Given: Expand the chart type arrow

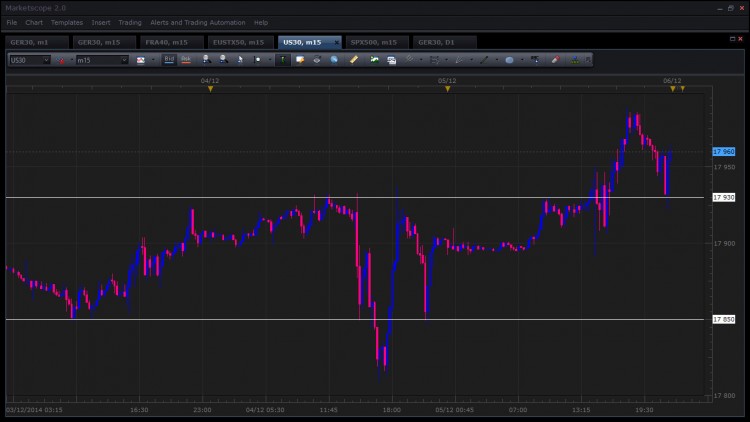Looking at the screenshot, I should point(153,60).
